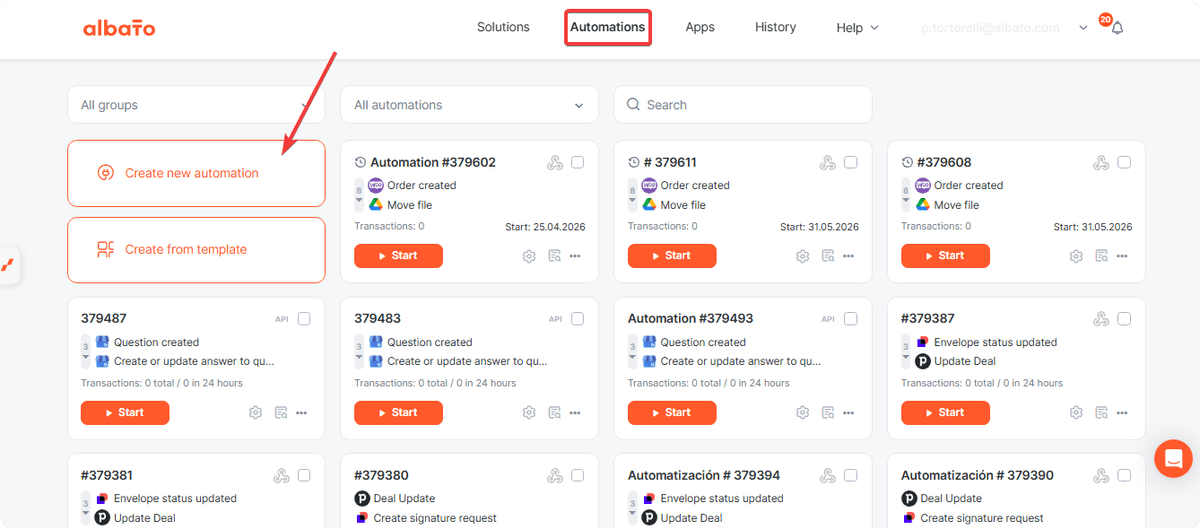Switch to the Automations tab
Image resolution: width=1200 pixels, height=528 pixels.
[x=608, y=27]
